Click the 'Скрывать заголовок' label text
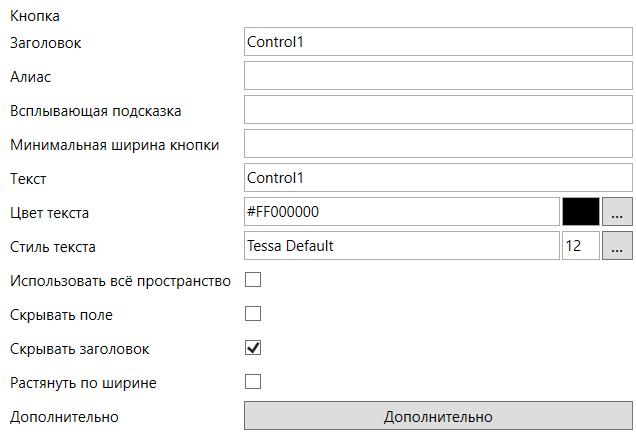Image resolution: width=636 pixels, height=439 pixels. click(80, 349)
